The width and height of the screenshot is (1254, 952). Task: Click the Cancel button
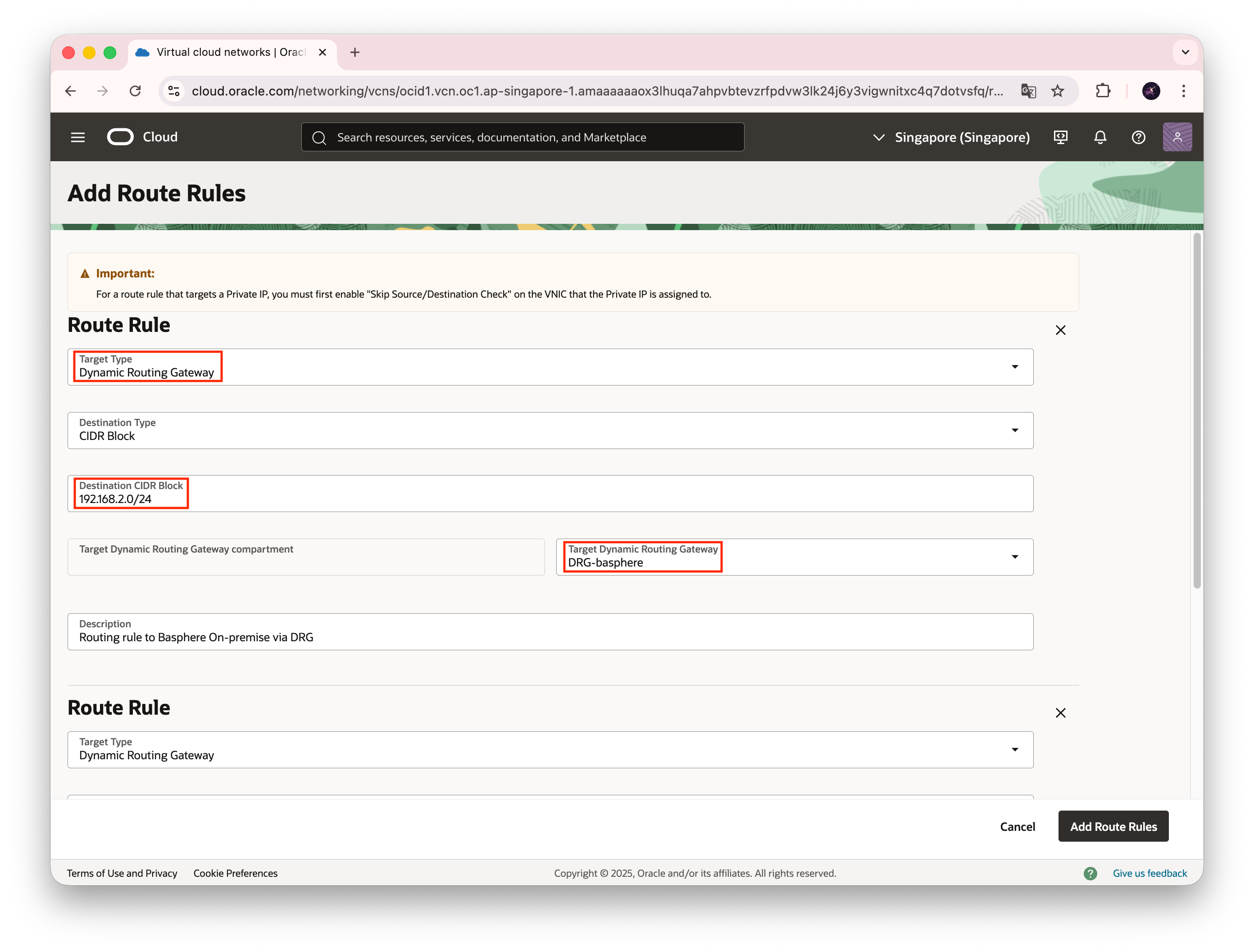[1017, 825]
